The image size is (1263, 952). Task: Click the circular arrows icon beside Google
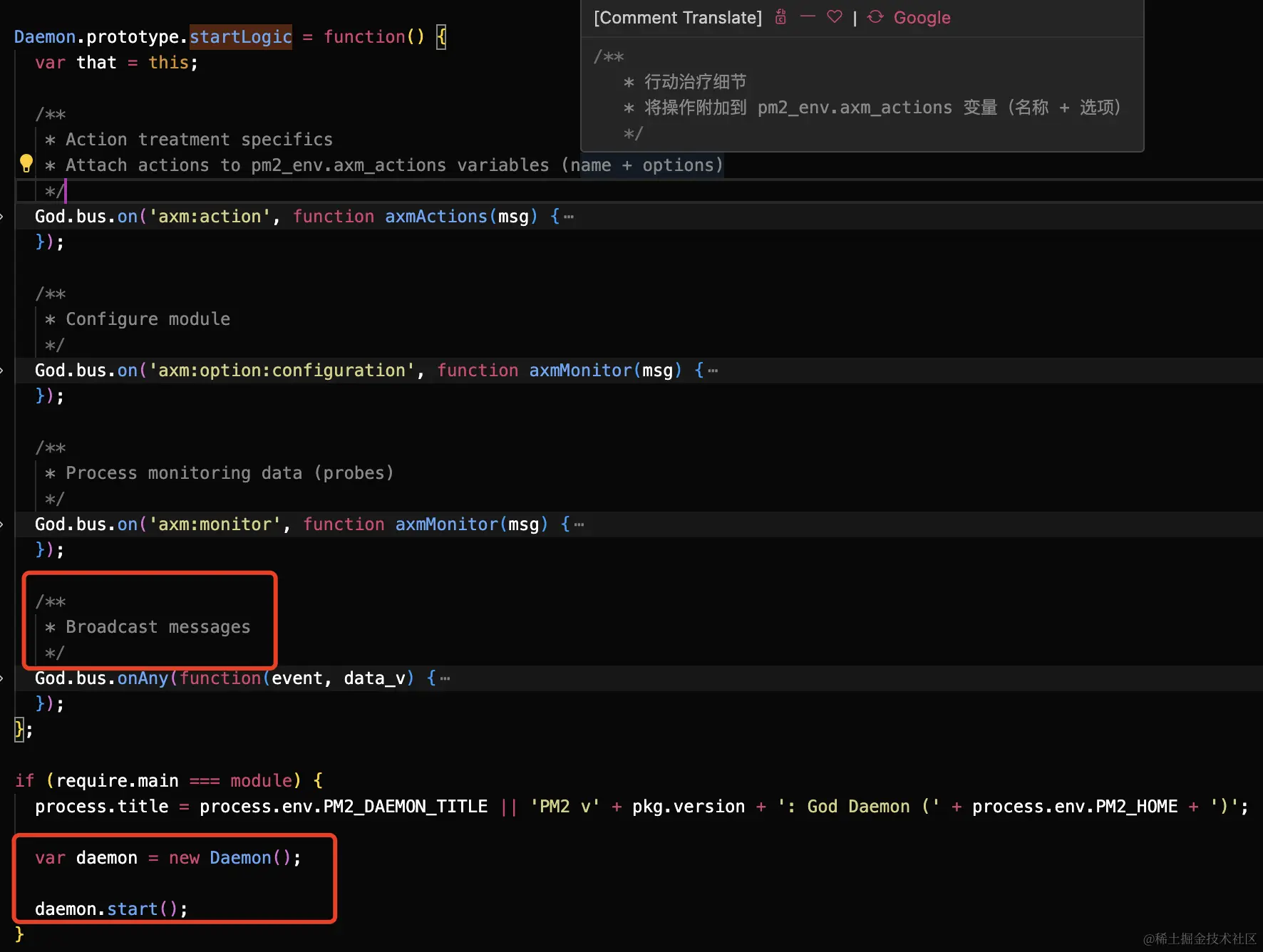point(875,17)
